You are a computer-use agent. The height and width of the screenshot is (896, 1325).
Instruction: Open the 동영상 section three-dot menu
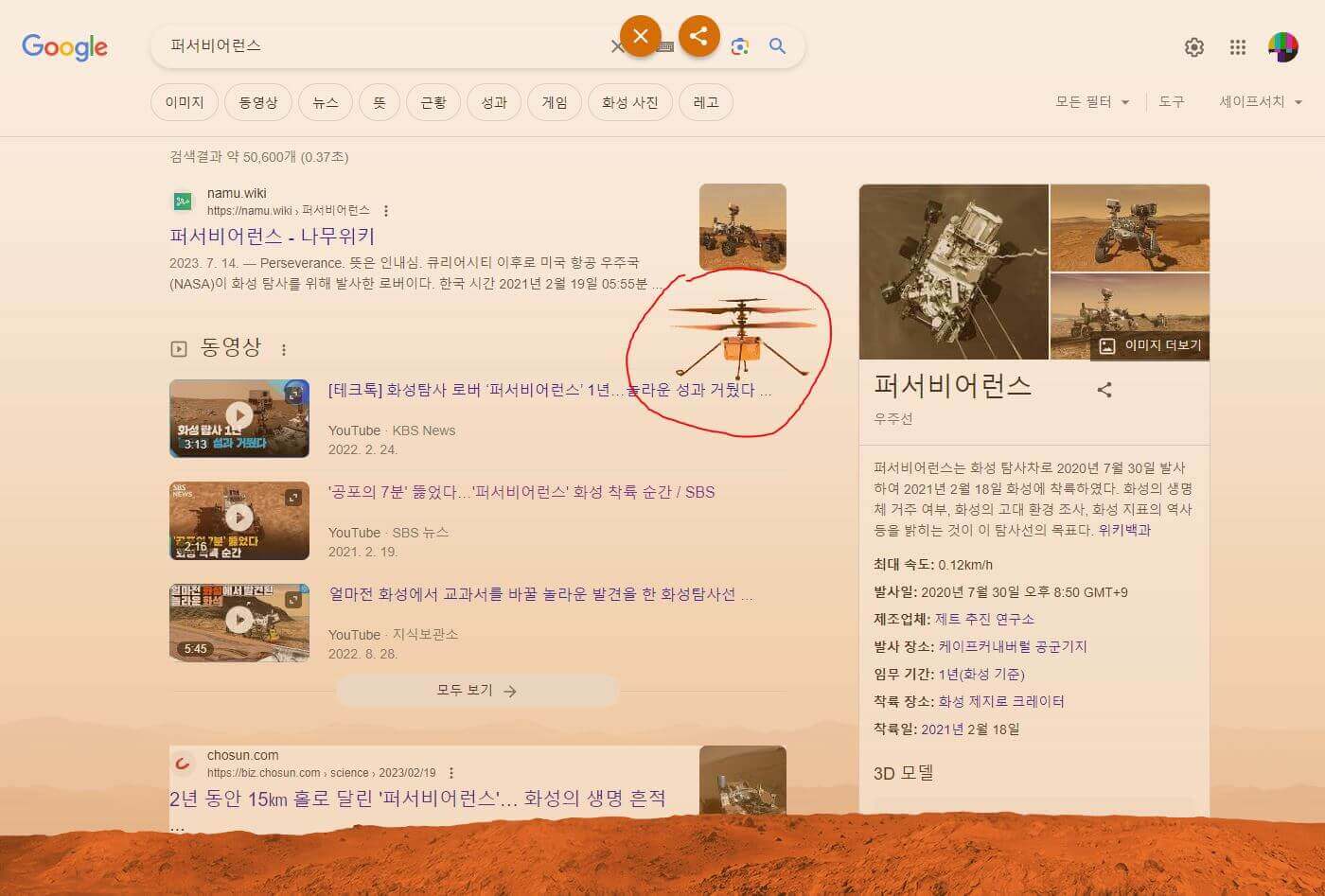pyautogui.click(x=284, y=350)
